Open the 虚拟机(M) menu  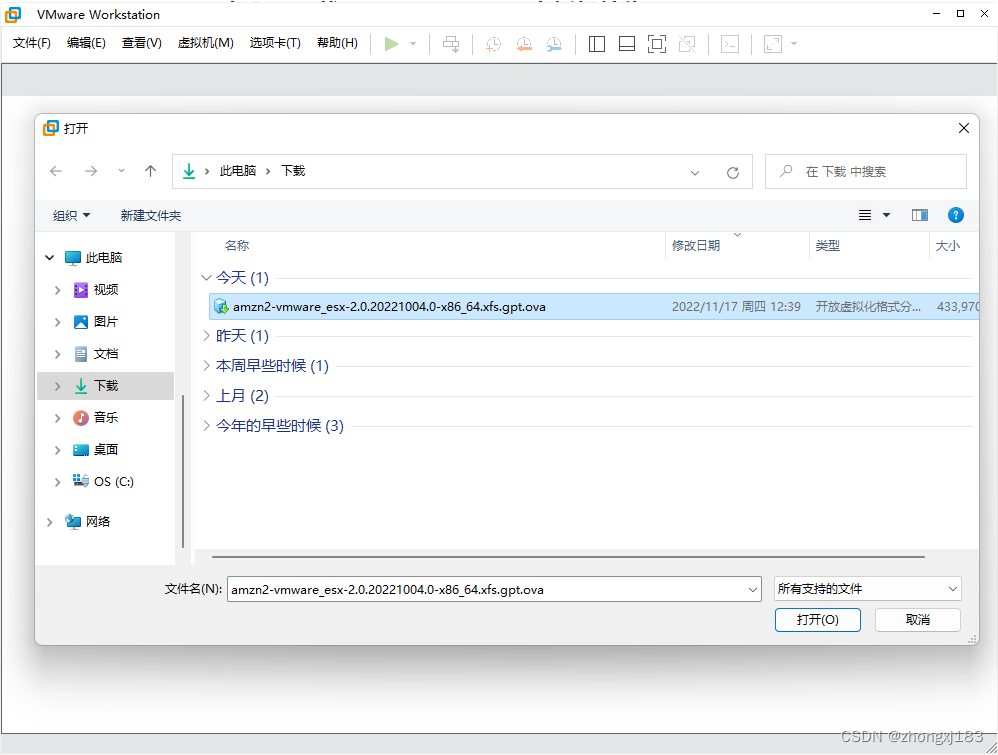(x=205, y=43)
